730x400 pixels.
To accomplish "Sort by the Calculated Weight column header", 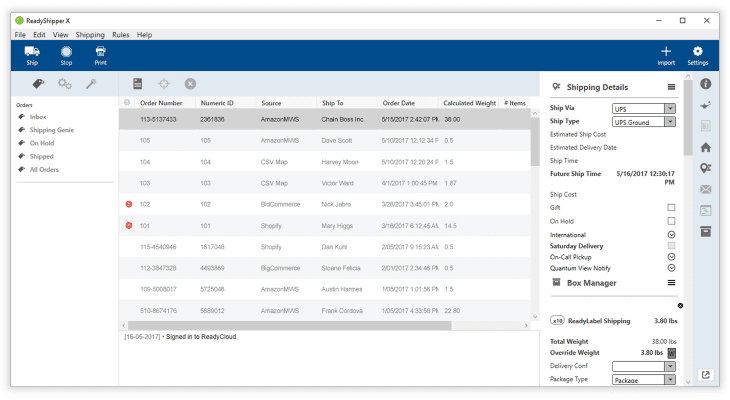I will 469,103.
